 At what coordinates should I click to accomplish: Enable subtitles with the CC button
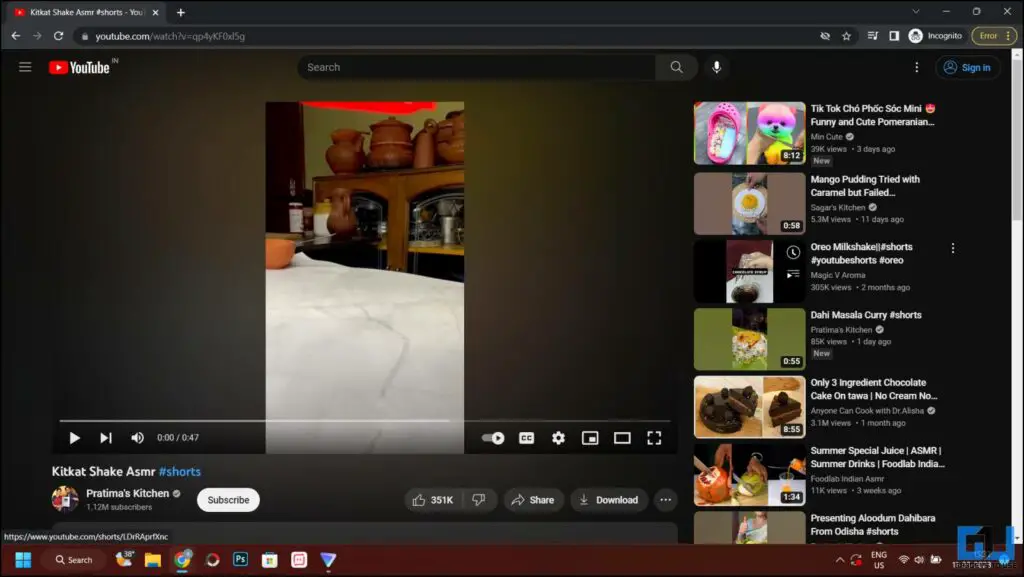526,437
